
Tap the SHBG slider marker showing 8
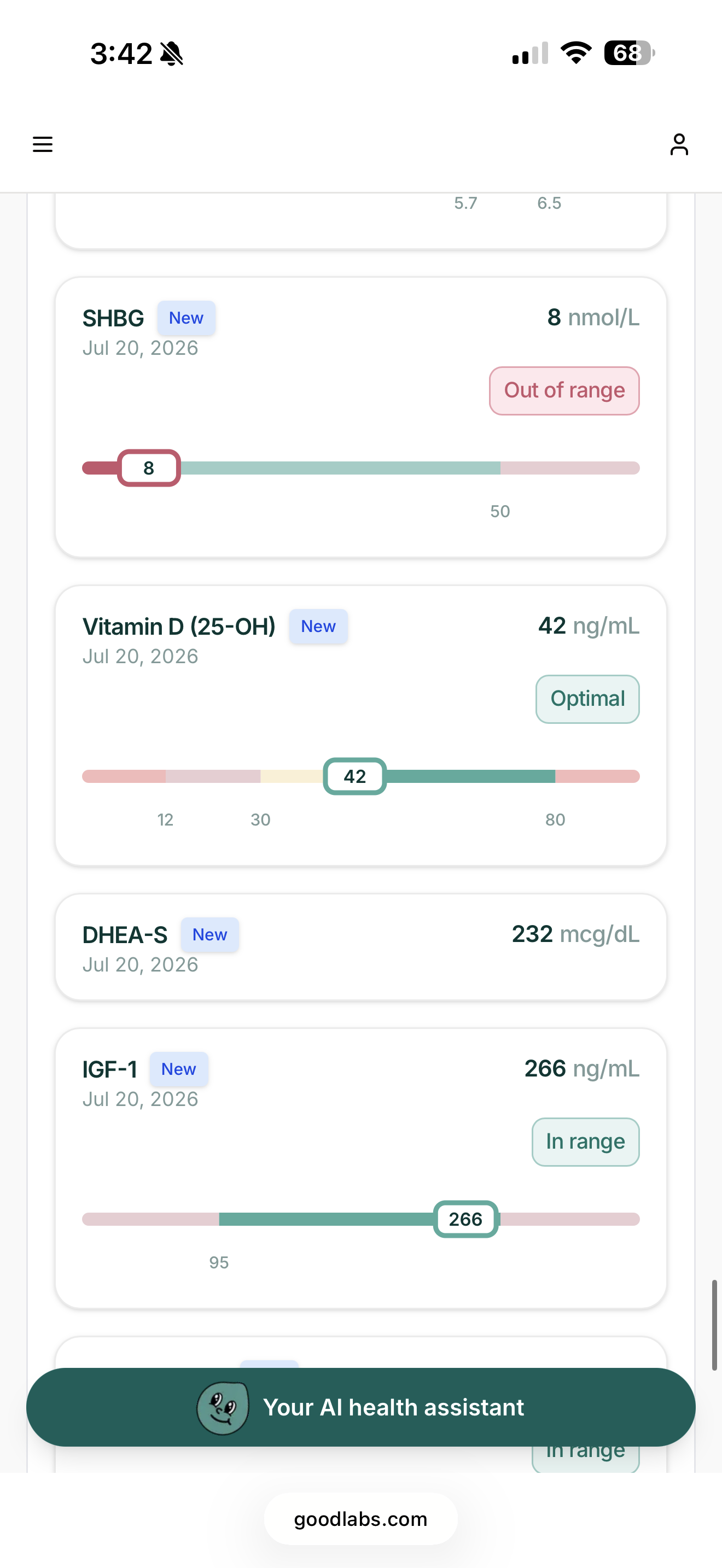pos(149,468)
